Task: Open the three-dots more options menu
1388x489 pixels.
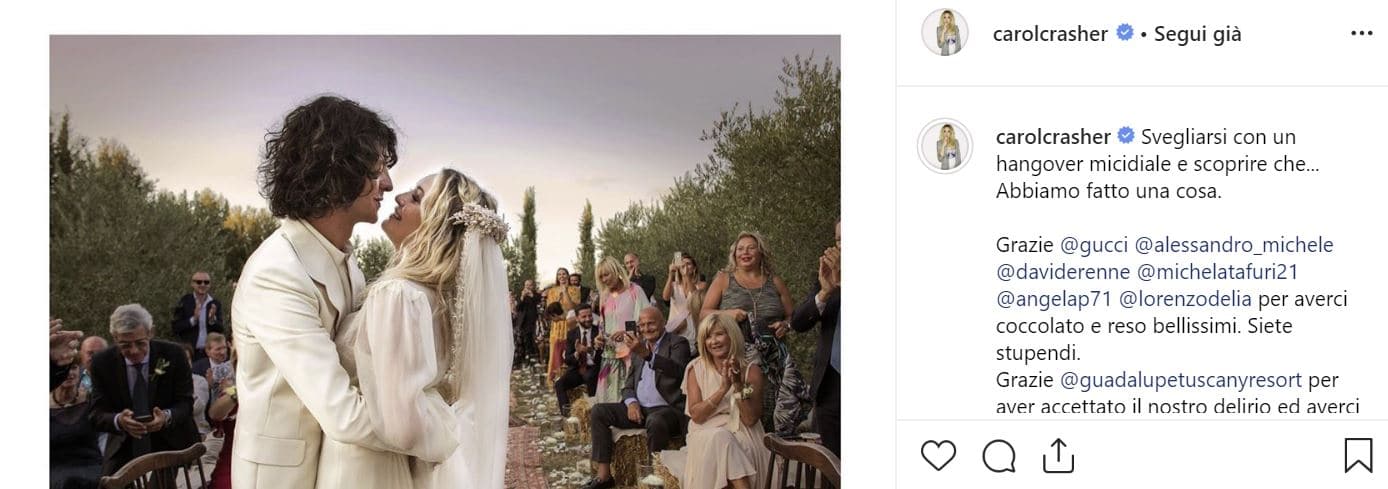Action: point(1361,33)
